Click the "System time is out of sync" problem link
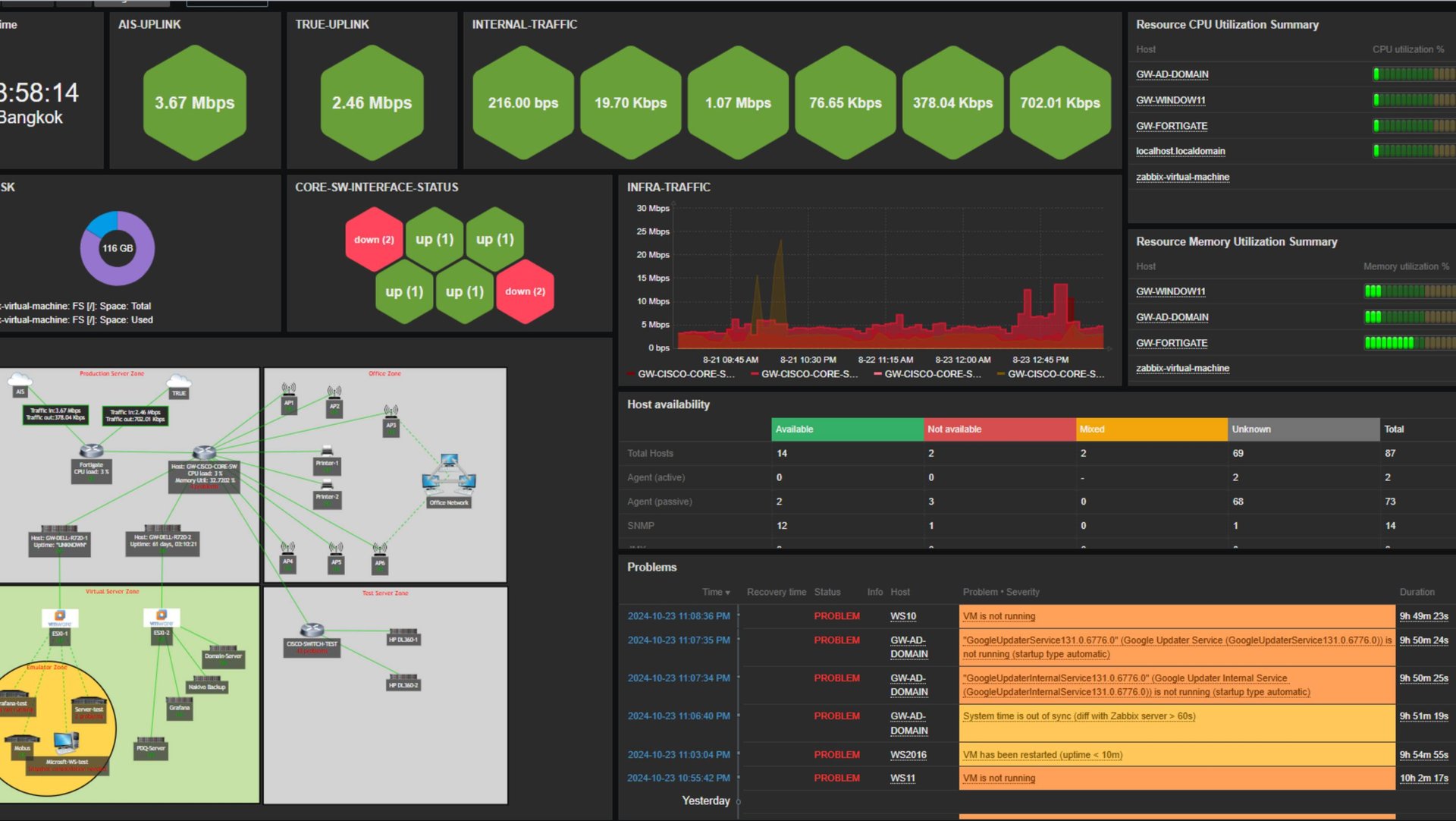The height and width of the screenshot is (821, 1456). (x=1078, y=716)
